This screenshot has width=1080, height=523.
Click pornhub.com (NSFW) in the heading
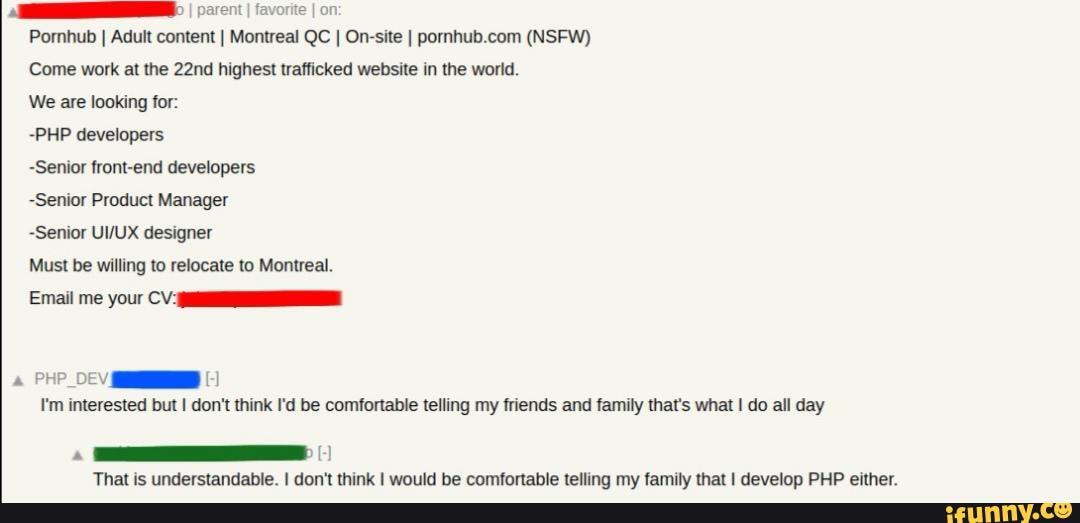(x=504, y=37)
